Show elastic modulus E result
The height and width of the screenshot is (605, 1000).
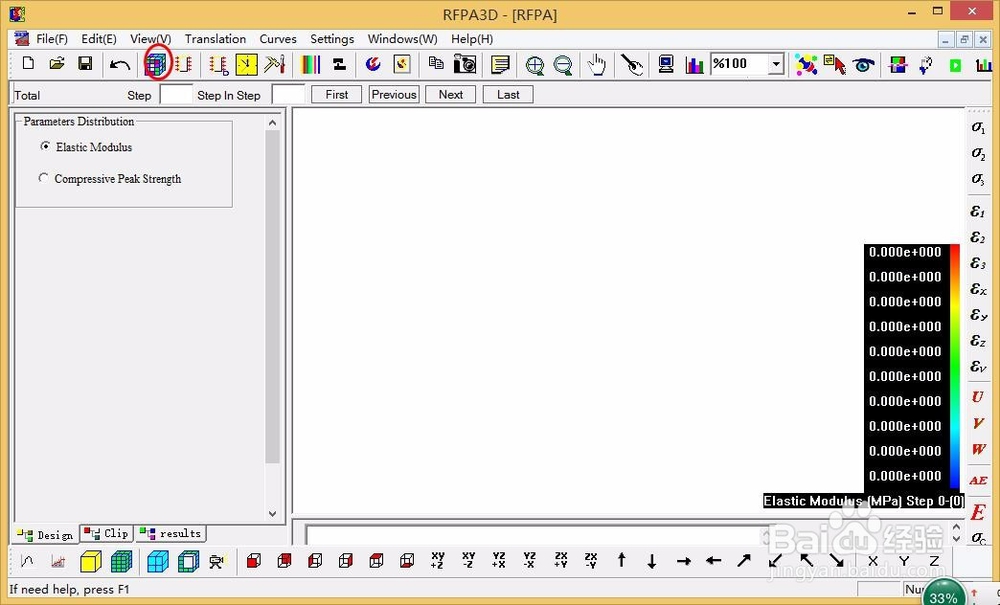978,512
